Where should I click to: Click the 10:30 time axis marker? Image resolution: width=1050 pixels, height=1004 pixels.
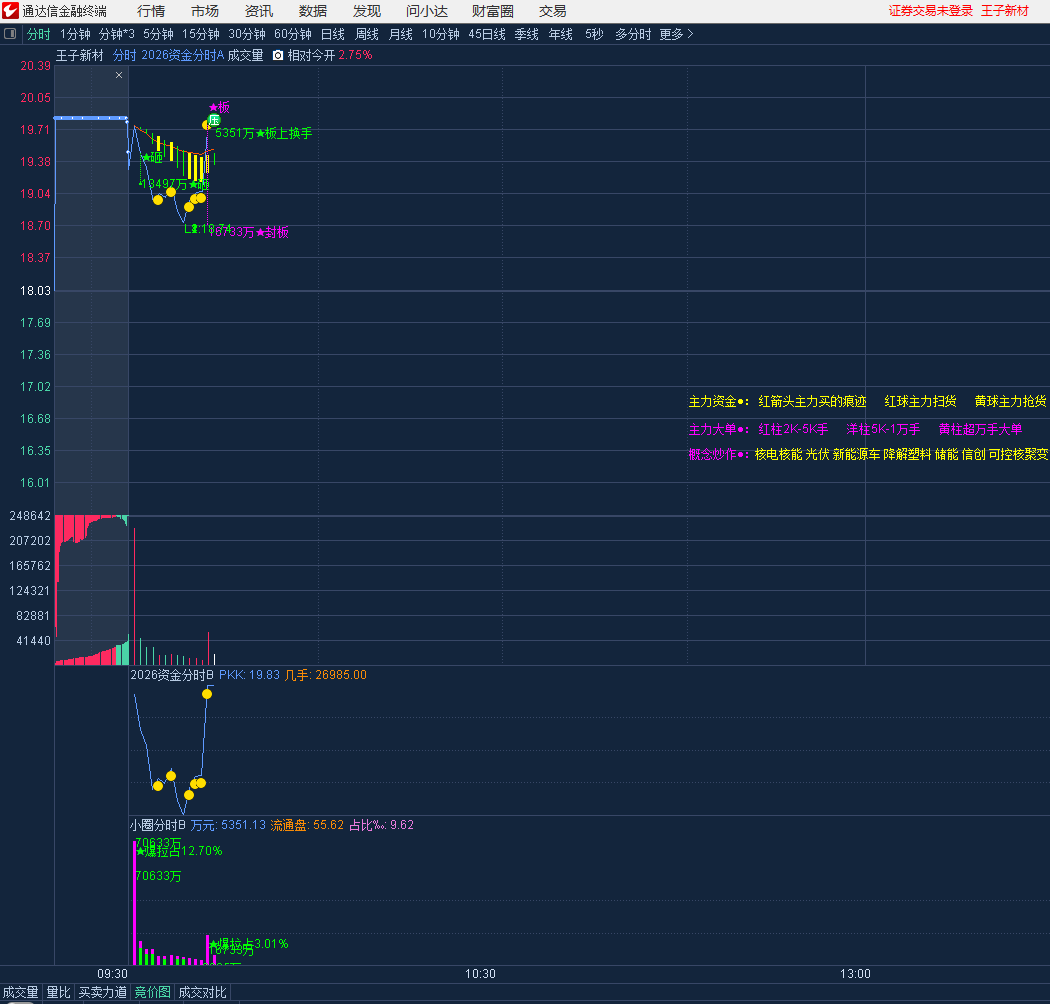pos(480,974)
